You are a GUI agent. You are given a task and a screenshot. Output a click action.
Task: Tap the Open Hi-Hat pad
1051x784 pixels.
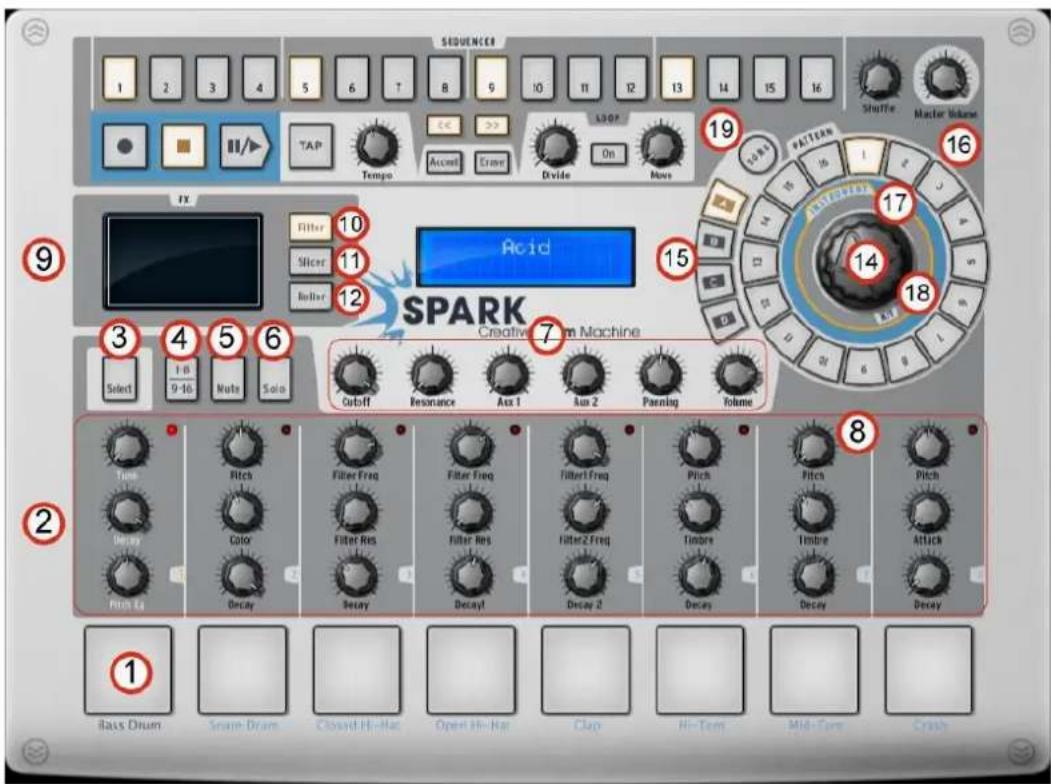click(471, 670)
